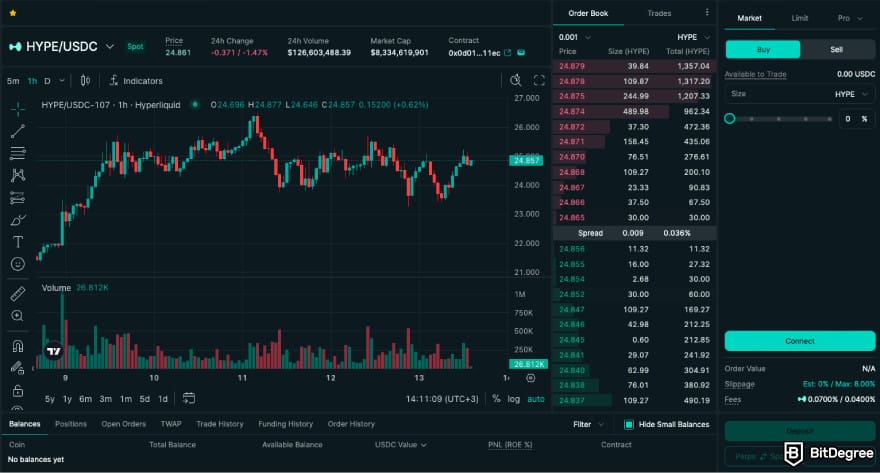The height and width of the screenshot is (473, 880).
Task: Expand the Pro order types dropdown
Action: [850, 19]
